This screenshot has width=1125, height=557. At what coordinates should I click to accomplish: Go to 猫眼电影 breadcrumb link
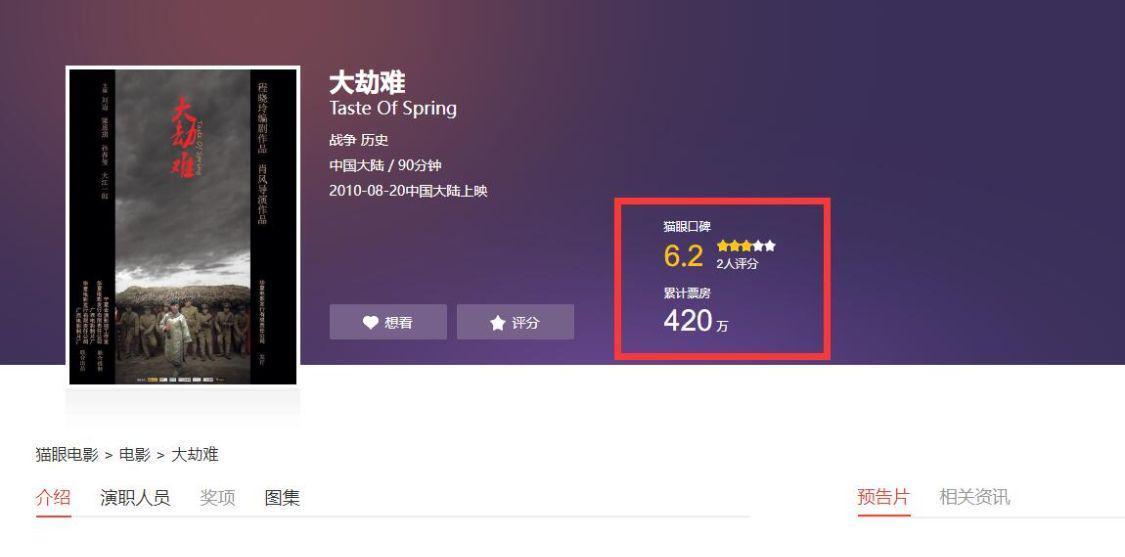point(67,454)
